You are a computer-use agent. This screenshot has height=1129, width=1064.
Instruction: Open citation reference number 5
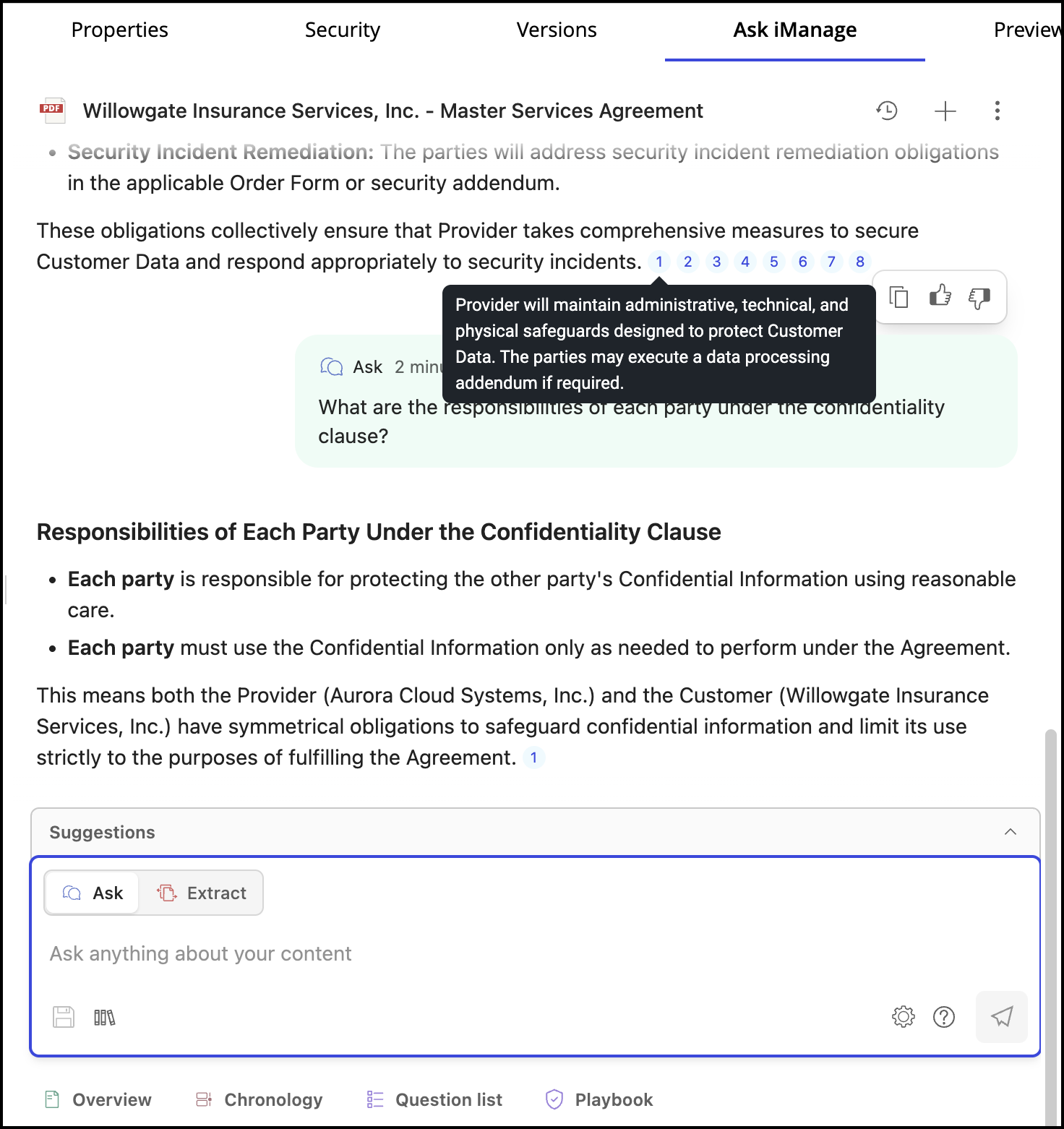pos(774,262)
